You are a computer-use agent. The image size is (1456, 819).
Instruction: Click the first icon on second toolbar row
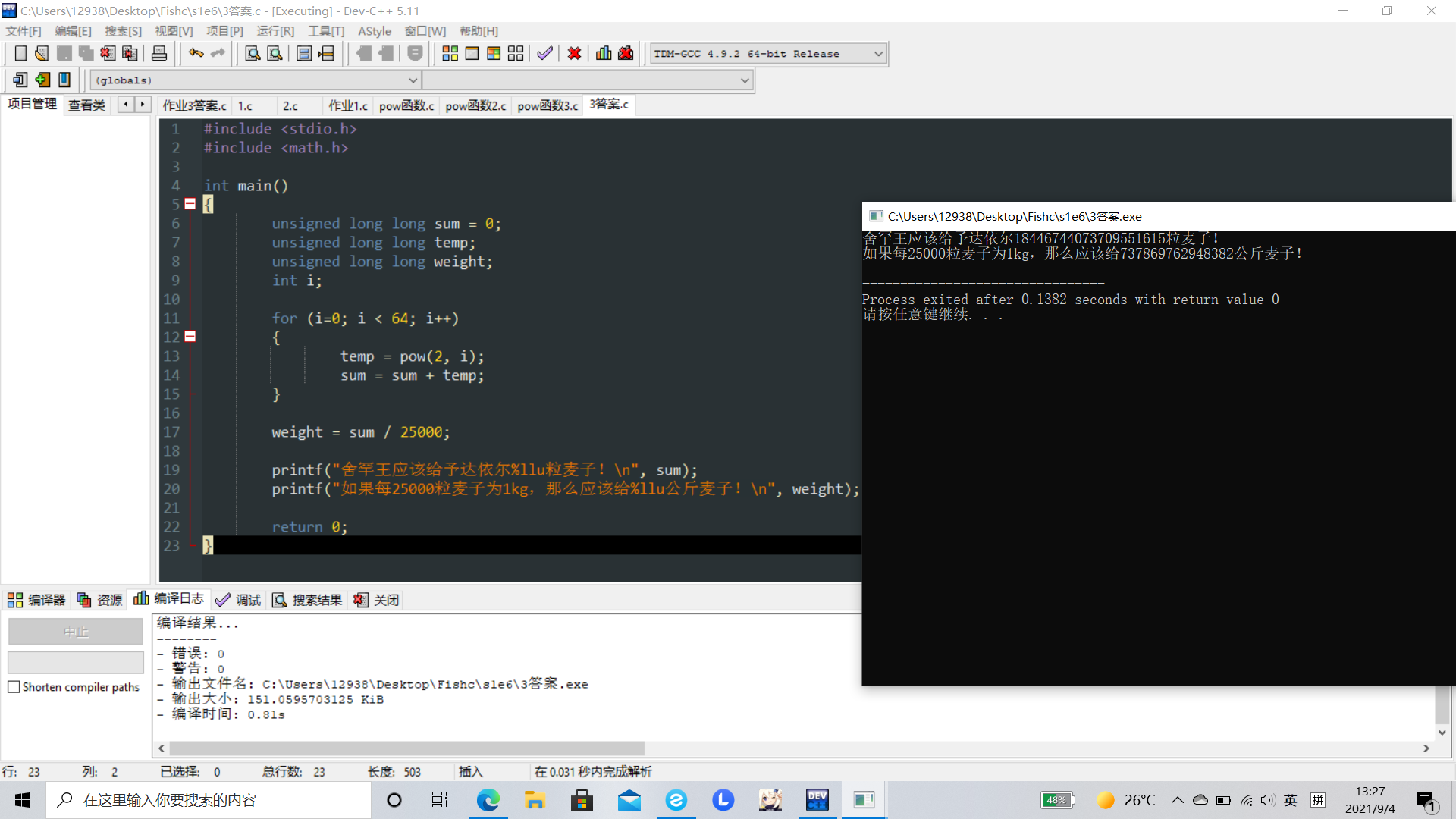[20, 80]
